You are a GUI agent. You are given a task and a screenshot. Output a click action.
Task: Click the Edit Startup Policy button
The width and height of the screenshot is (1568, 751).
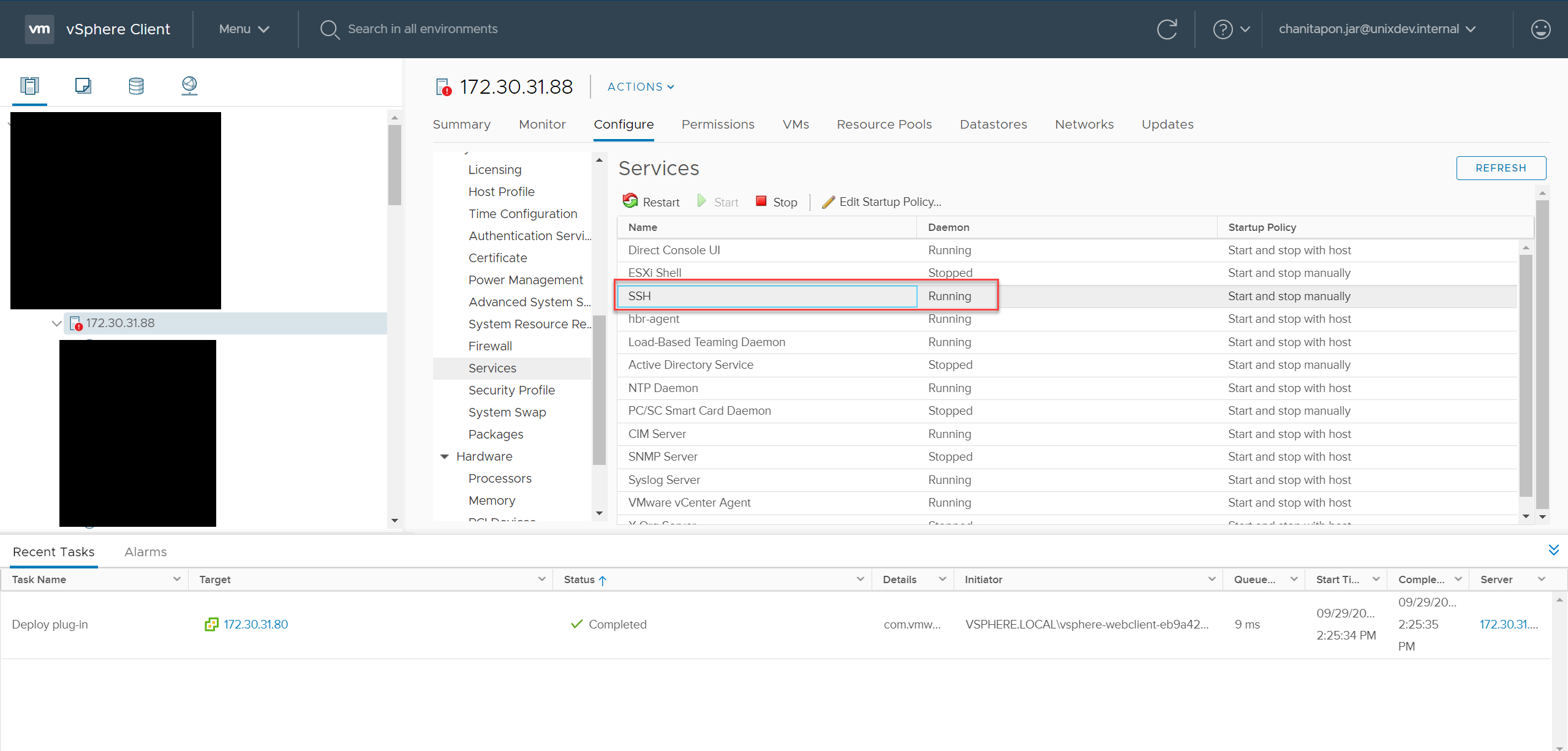[x=883, y=202]
